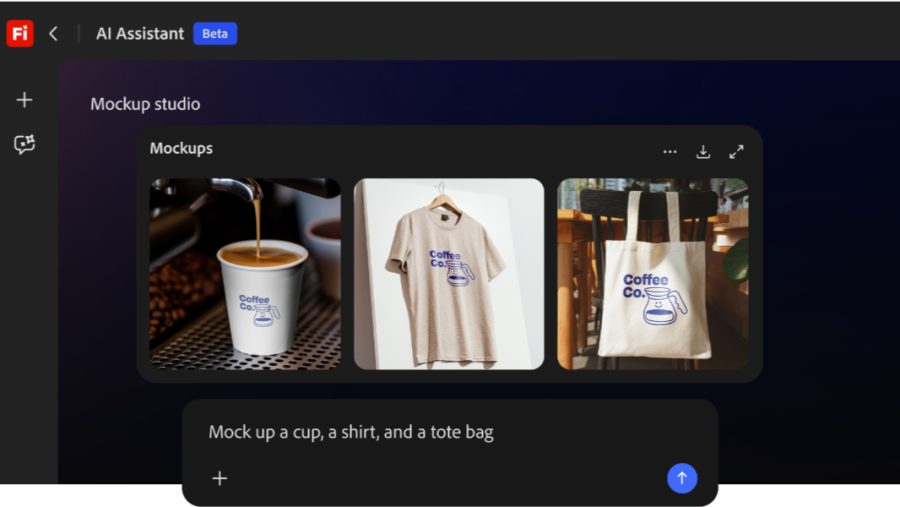900x507 pixels.
Task: Add an attachment with the prompt plus icon
Action: pyautogui.click(x=220, y=478)
